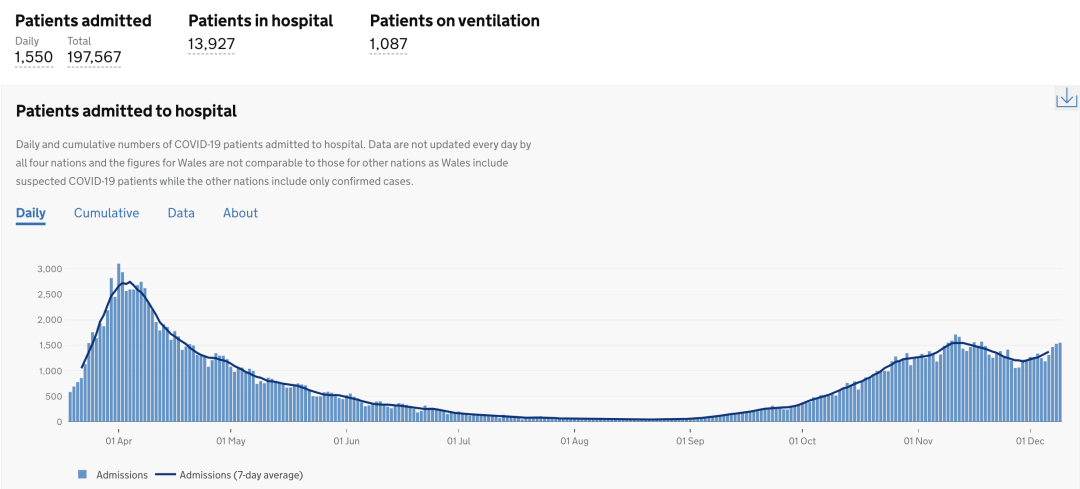The width and height of the screenshot is (1080, 489).
Task: Click the download icon for the chart
Action: click(x=1066, y=97)
